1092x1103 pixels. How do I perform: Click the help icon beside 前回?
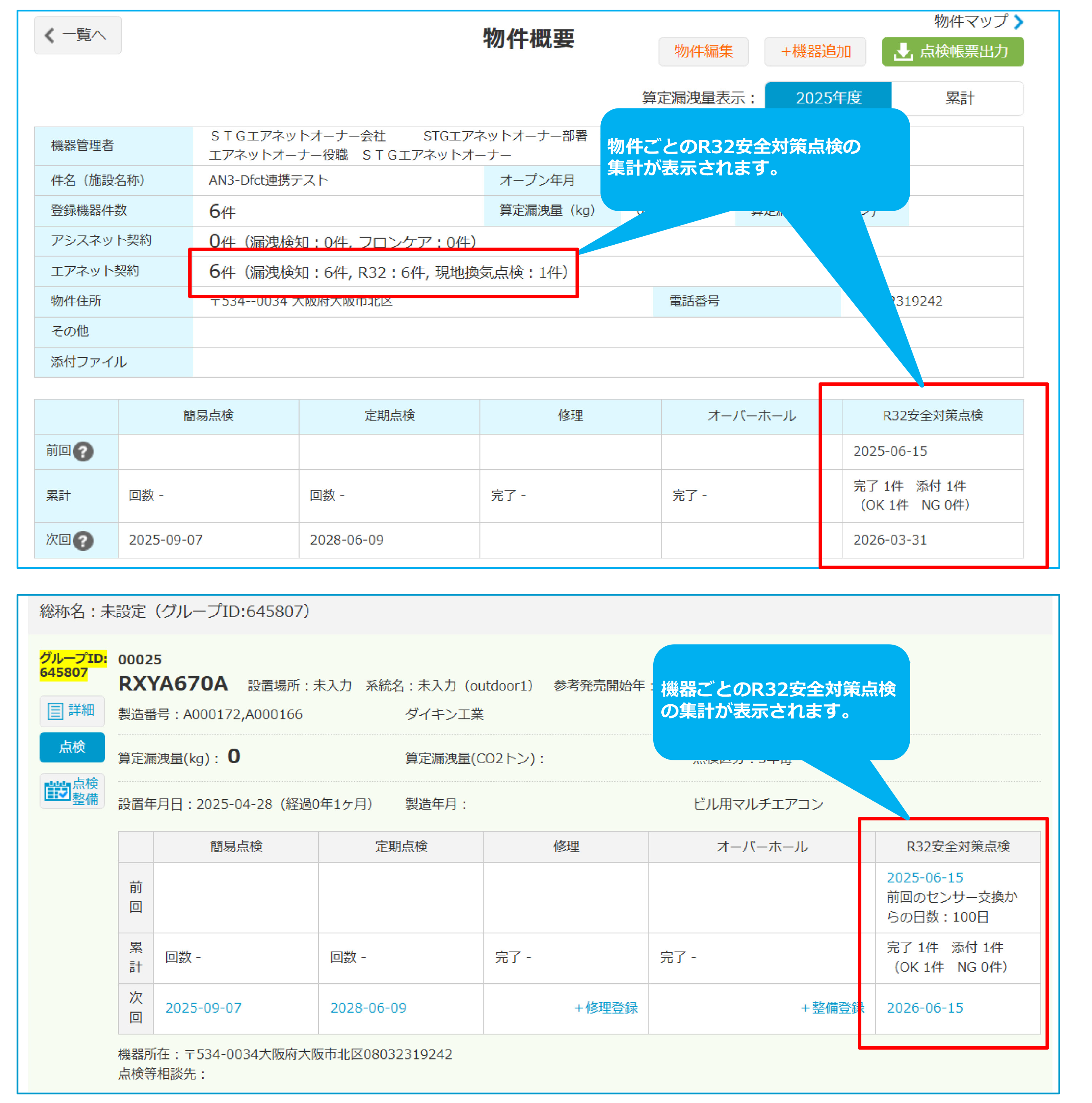[x=83, y=452]
